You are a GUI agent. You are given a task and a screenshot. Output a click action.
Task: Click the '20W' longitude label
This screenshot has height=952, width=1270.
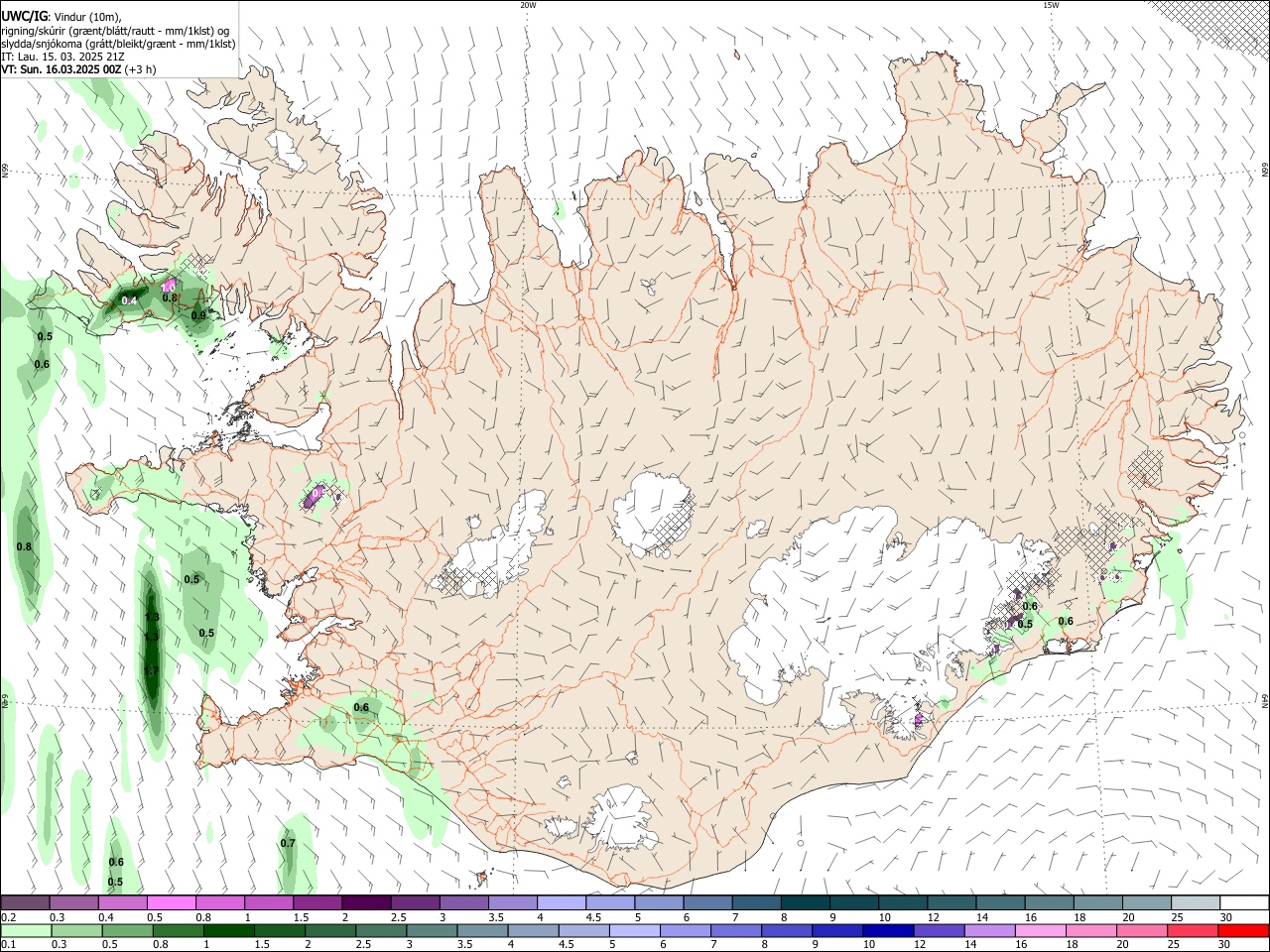tap(528, 5)
